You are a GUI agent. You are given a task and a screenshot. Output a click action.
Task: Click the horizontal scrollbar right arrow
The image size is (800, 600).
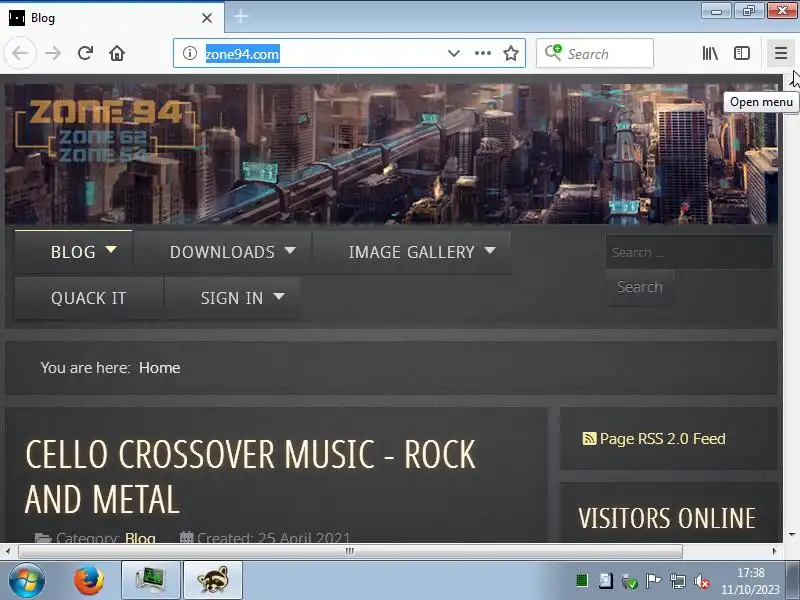(x=774, y=551)
